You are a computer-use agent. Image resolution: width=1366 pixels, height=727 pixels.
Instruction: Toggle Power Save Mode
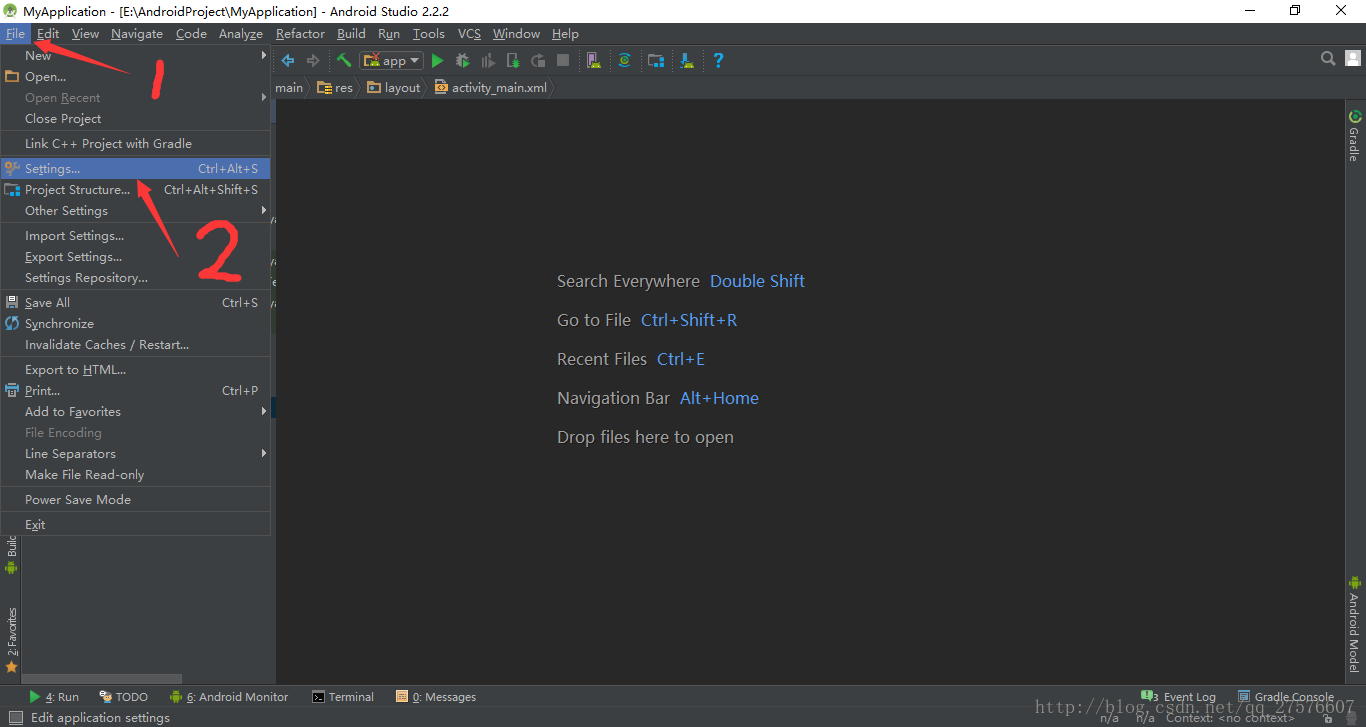(135, 499)
